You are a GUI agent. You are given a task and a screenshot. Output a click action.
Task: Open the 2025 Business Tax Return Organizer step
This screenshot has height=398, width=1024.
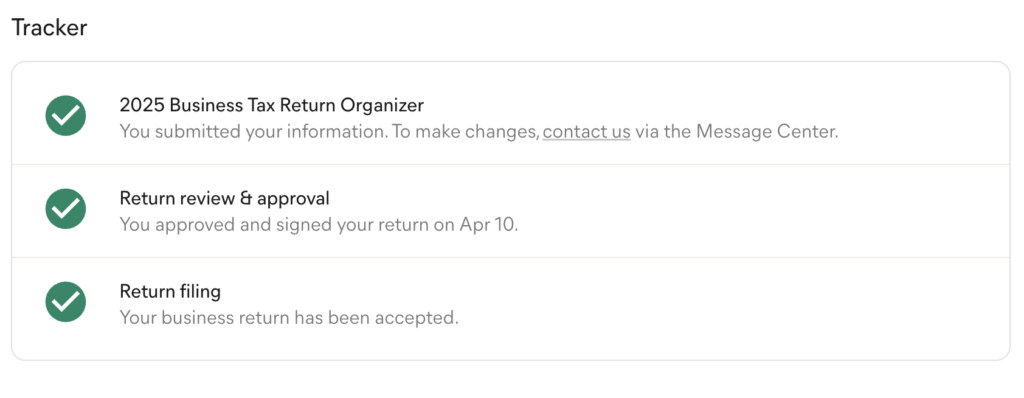pyautogui.click(x=272, y=105)
